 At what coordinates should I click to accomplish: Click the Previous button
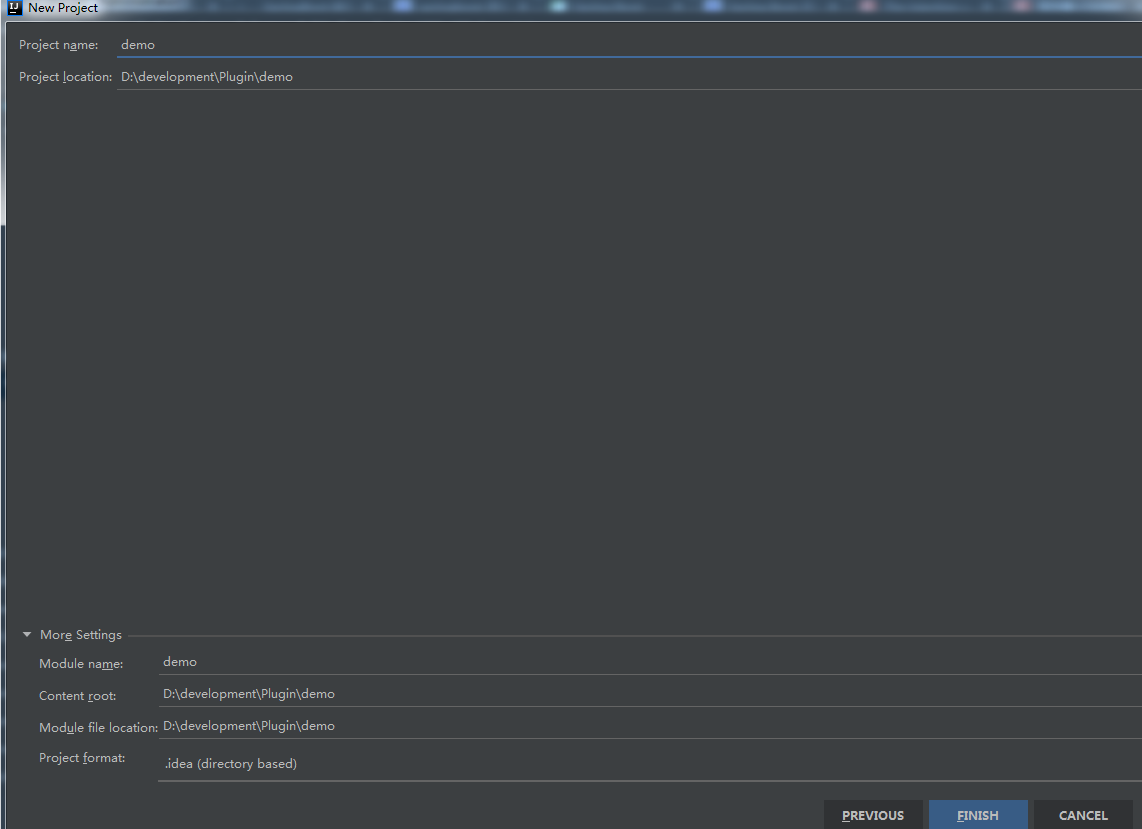point(873,815)
